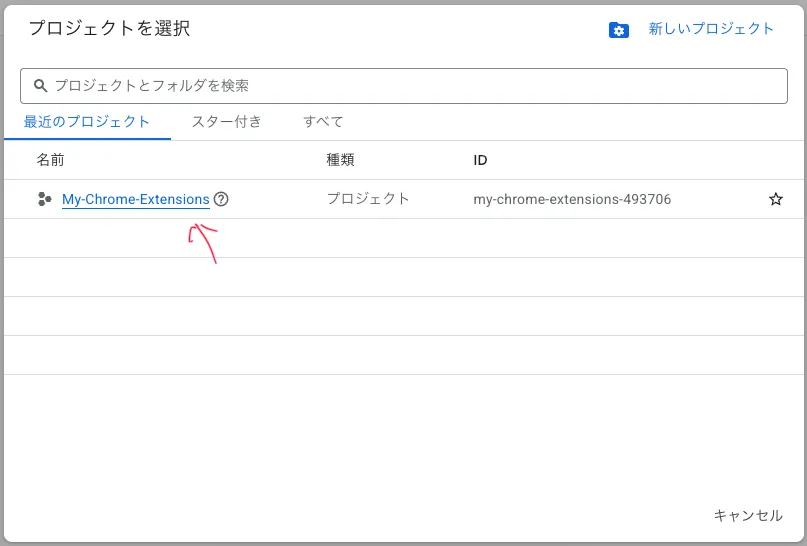The width and height of the screenshot is (807, 546).
Task: Switch to すべて tab
Action: 323,122
